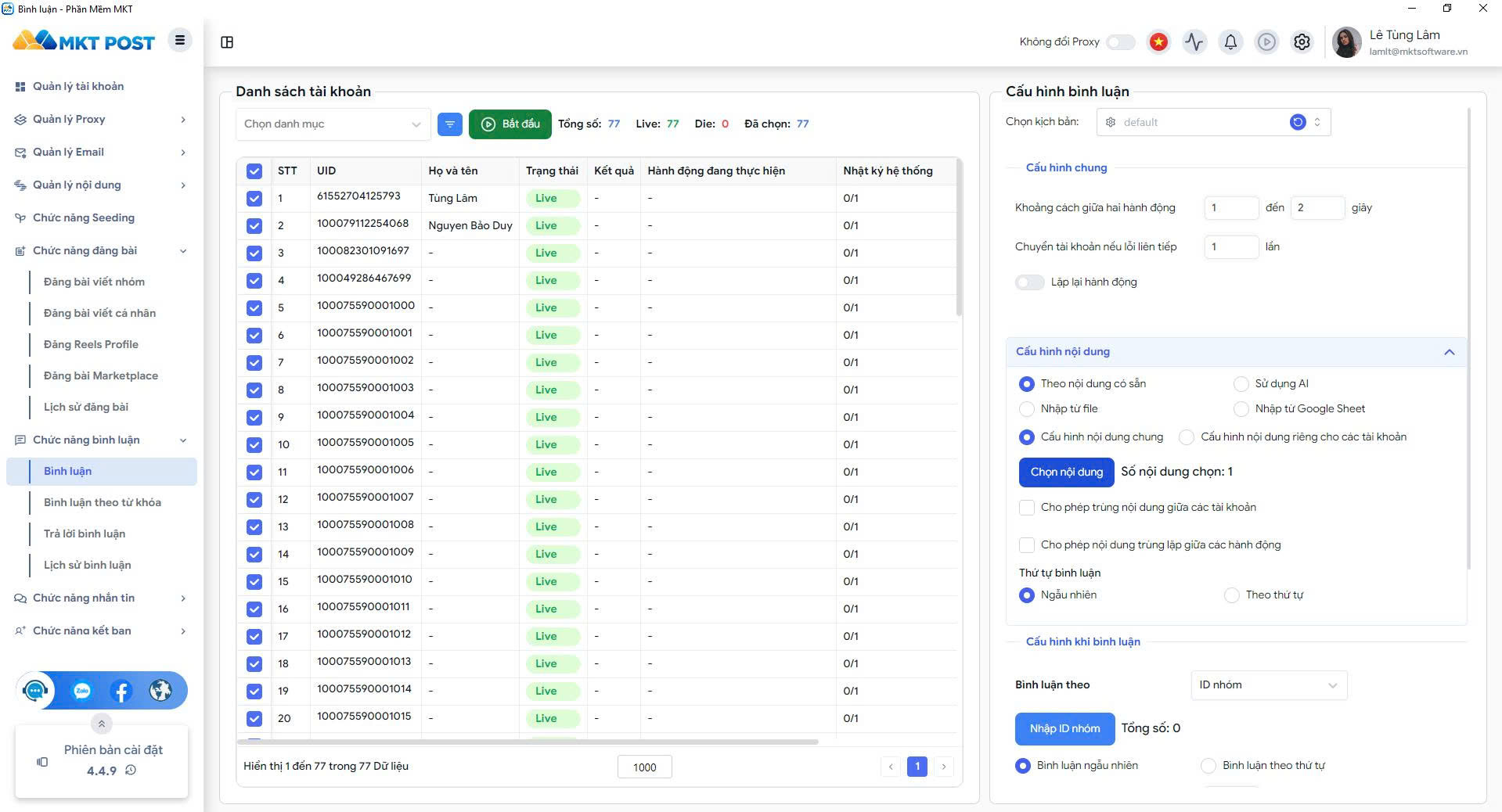Open the Chọn danh mục dropdown
The width and height of the screenshot is (1502, 812).
tap(333, 124)
